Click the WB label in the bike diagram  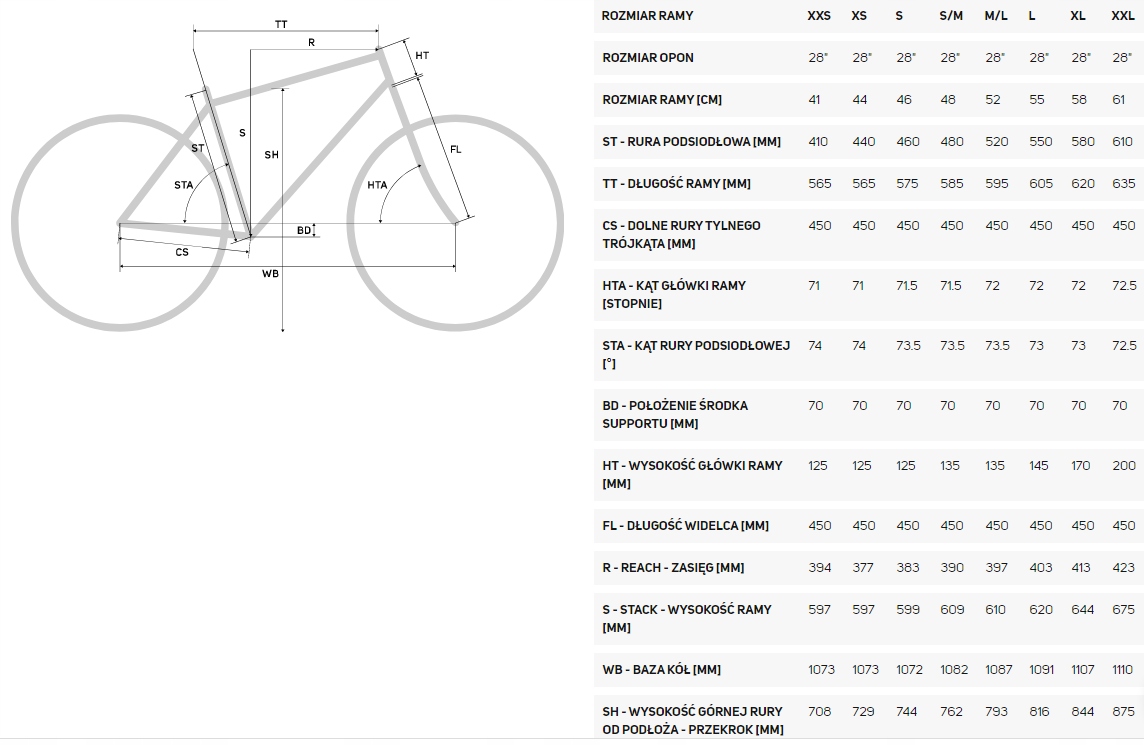click(270, 273)
